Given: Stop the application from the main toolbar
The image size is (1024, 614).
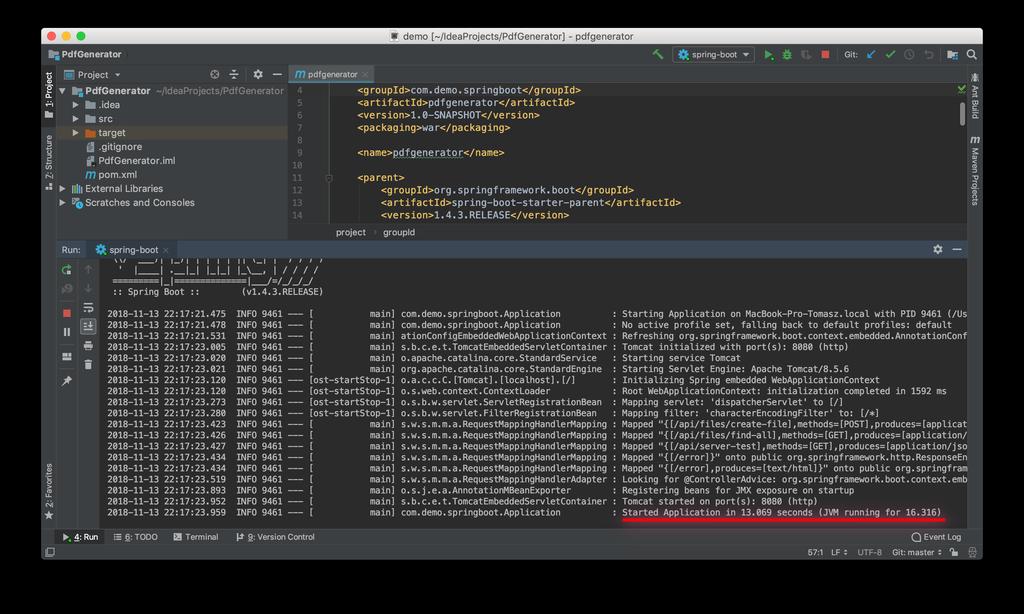Looking at the screenshot, I should point(825,55).
